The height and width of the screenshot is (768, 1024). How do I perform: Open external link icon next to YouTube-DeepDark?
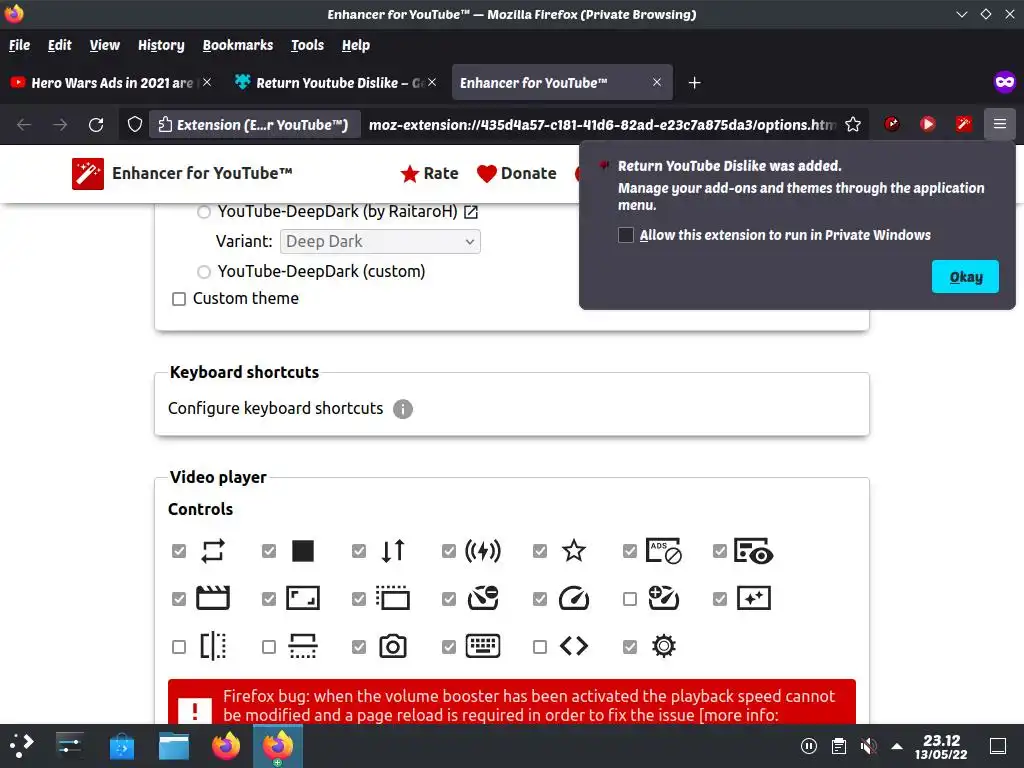[471, 212]
